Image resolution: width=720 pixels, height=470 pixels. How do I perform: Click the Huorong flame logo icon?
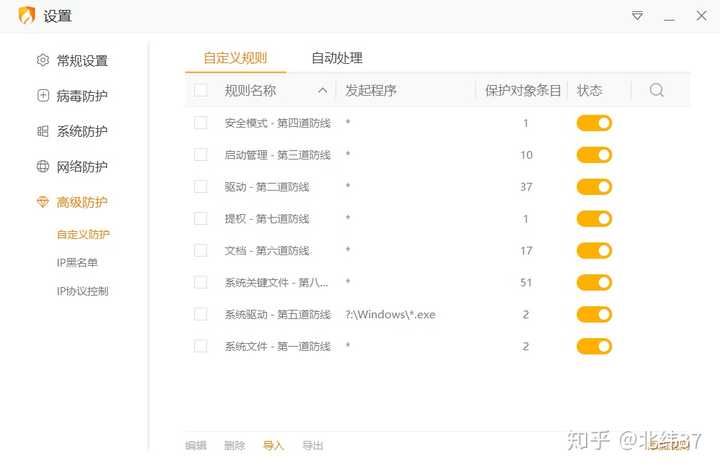tap(26, 16)
